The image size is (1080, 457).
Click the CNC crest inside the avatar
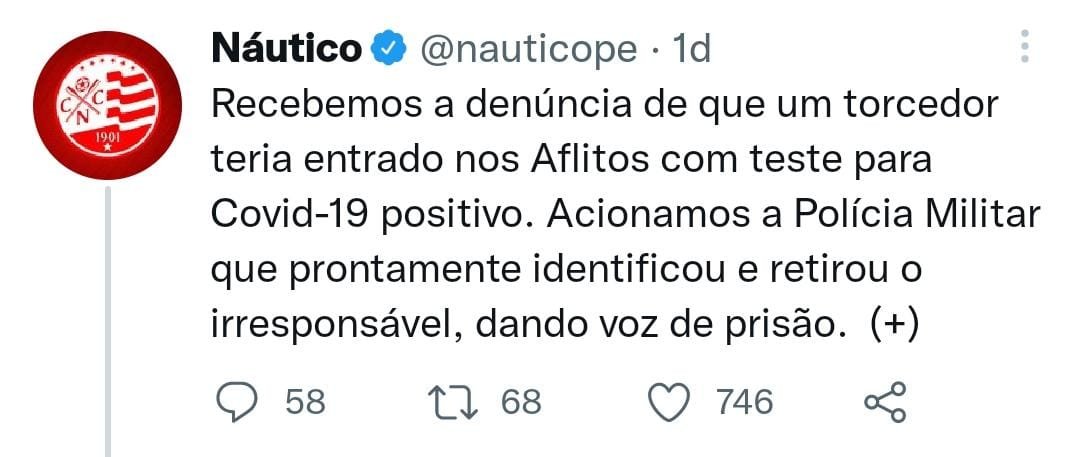[107, 105]
